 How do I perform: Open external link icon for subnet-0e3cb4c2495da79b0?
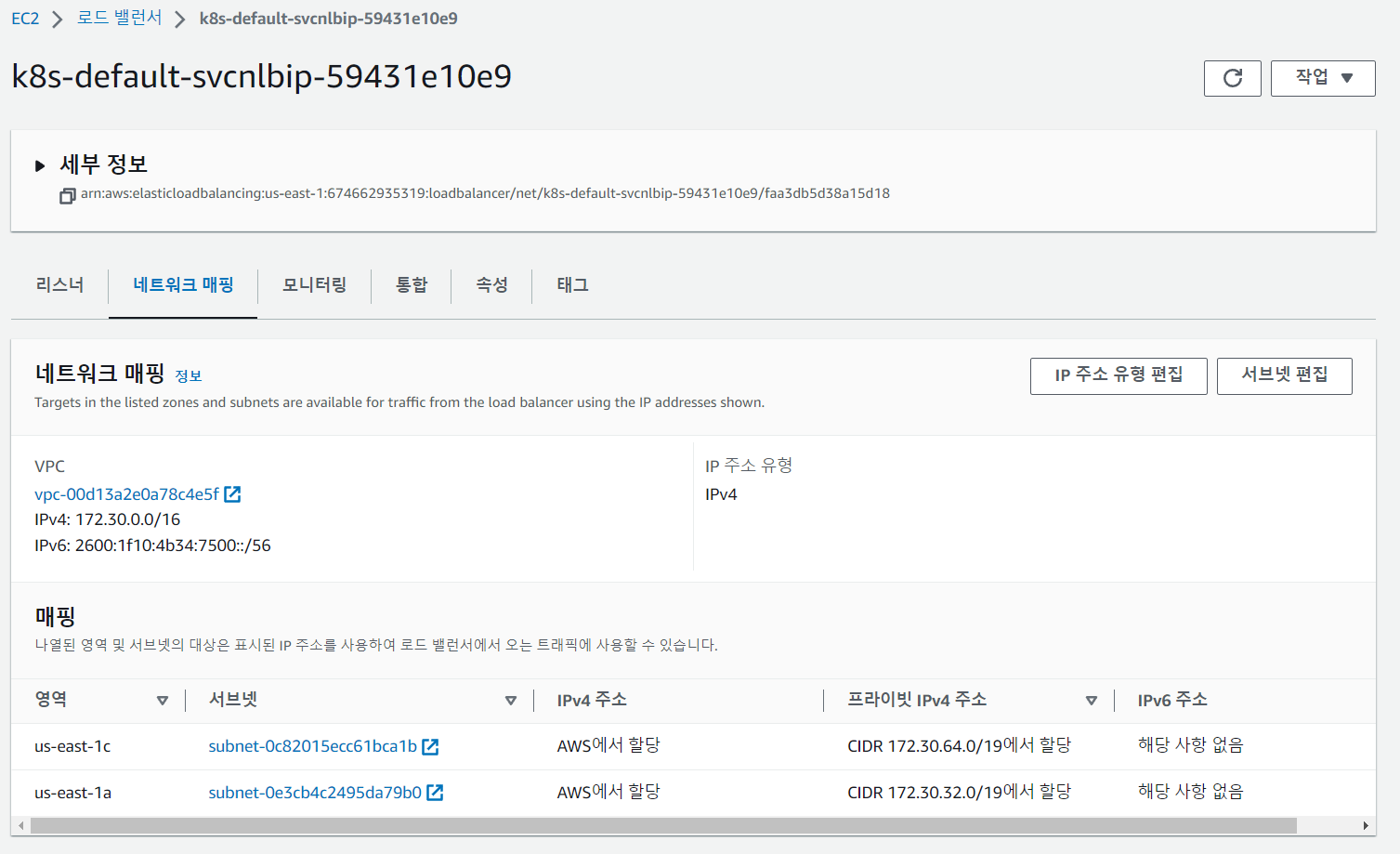click(x=435, y=793)
